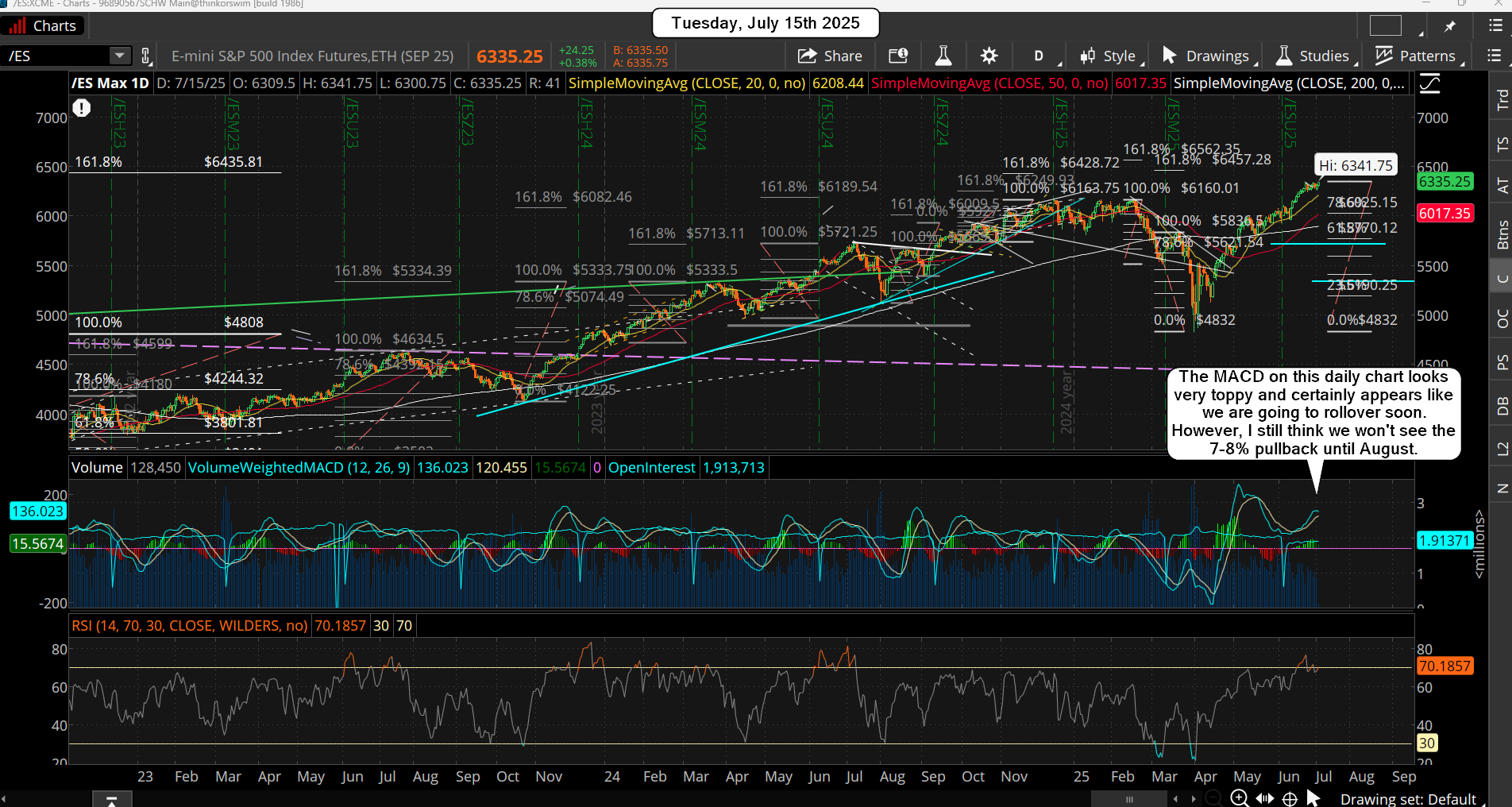Click the 6335.25 green price axis tag
This screenshot has width=1512, height=807.
click(x=1444, y=181)
